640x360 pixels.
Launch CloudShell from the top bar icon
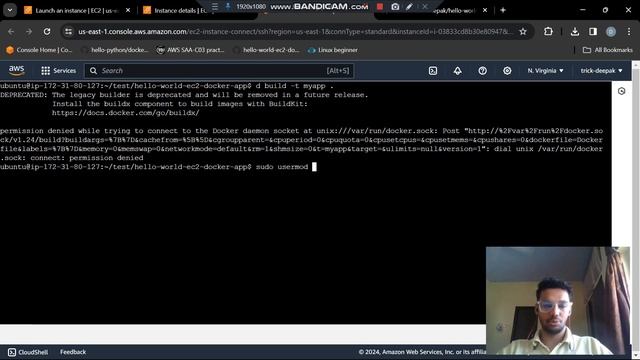pyautogui.click(x=433, y=71)
